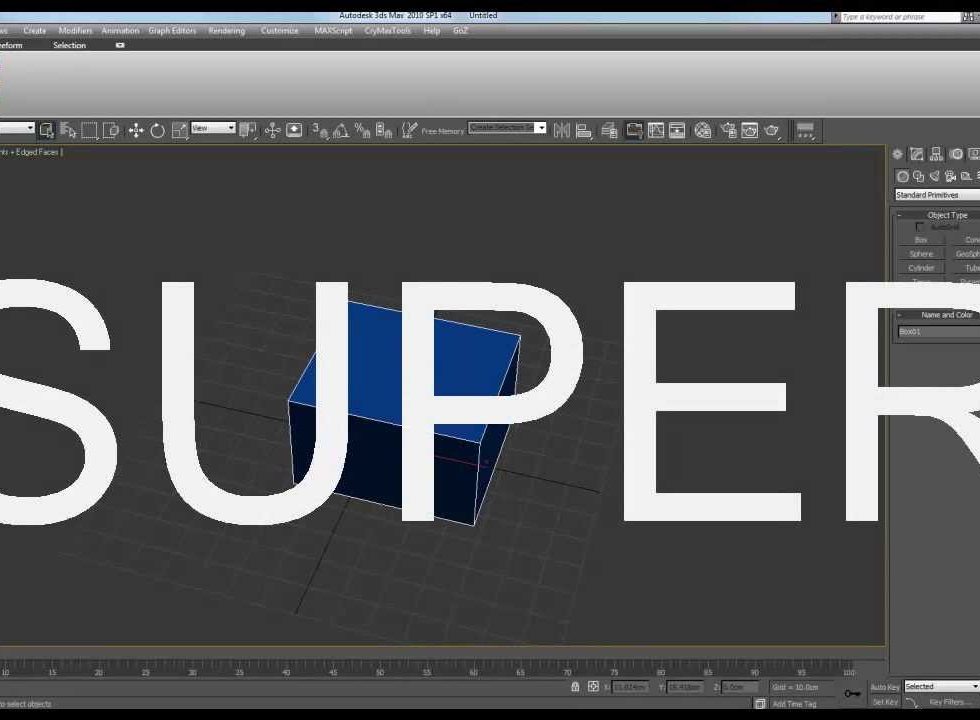Click the Cylinder primitive button
The height and width of the screenshot is (720, 980).
point(921,268)
